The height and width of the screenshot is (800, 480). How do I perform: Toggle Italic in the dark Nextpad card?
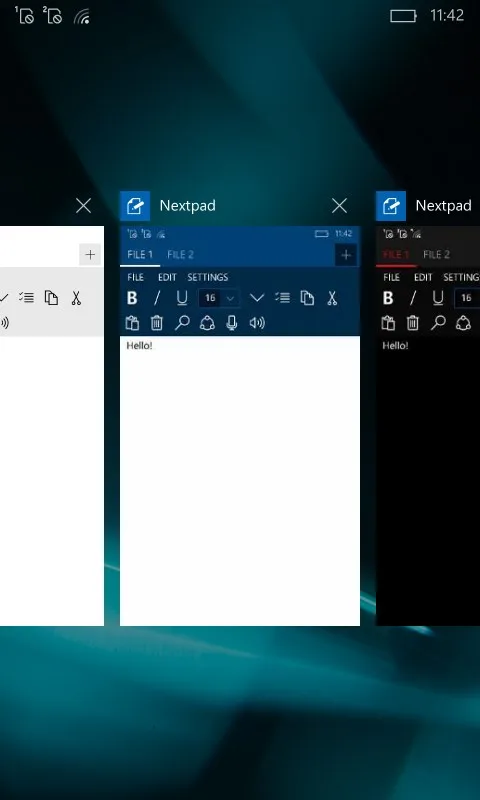click(413, 298)
